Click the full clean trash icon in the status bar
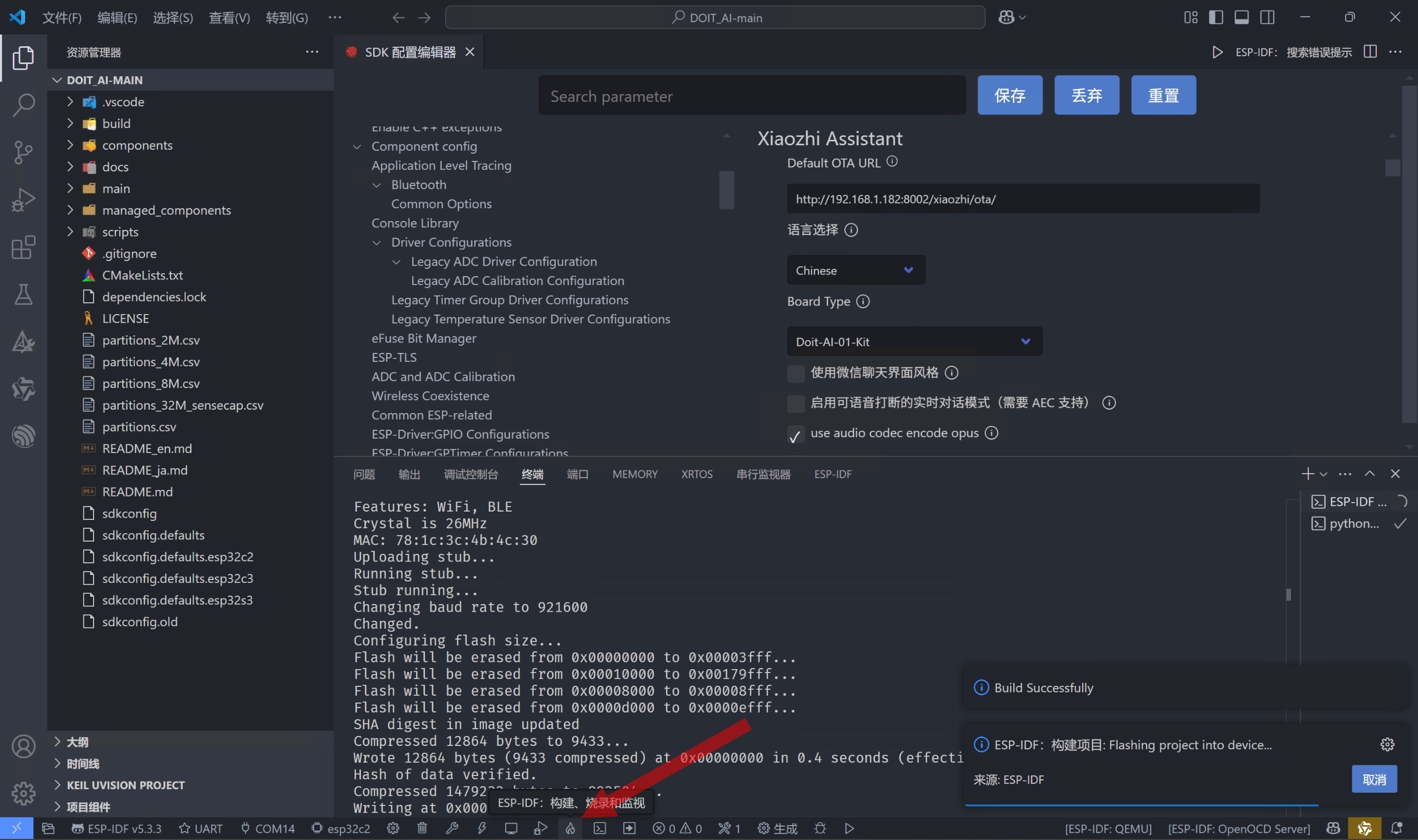 coord(422,828)
